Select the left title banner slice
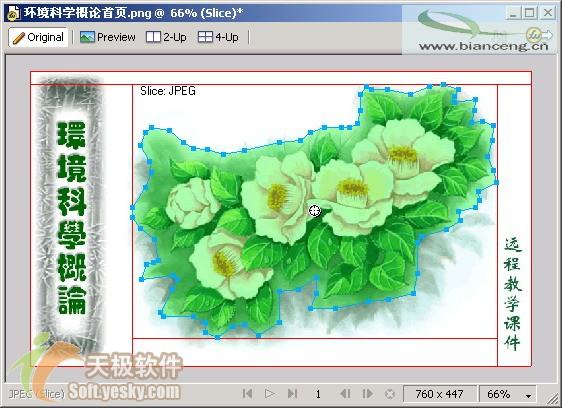Screen dimensions: 562x408 point(81,225)
